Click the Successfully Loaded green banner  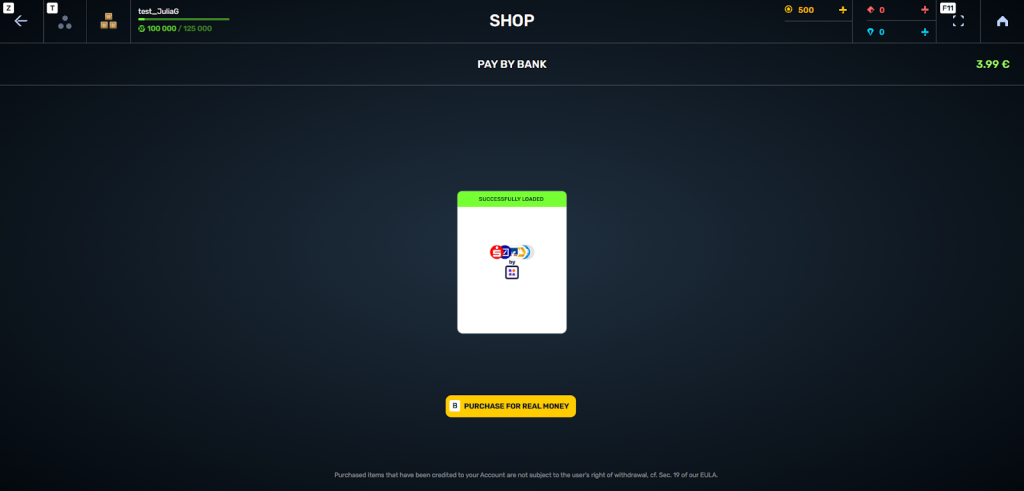pos(512,199)
